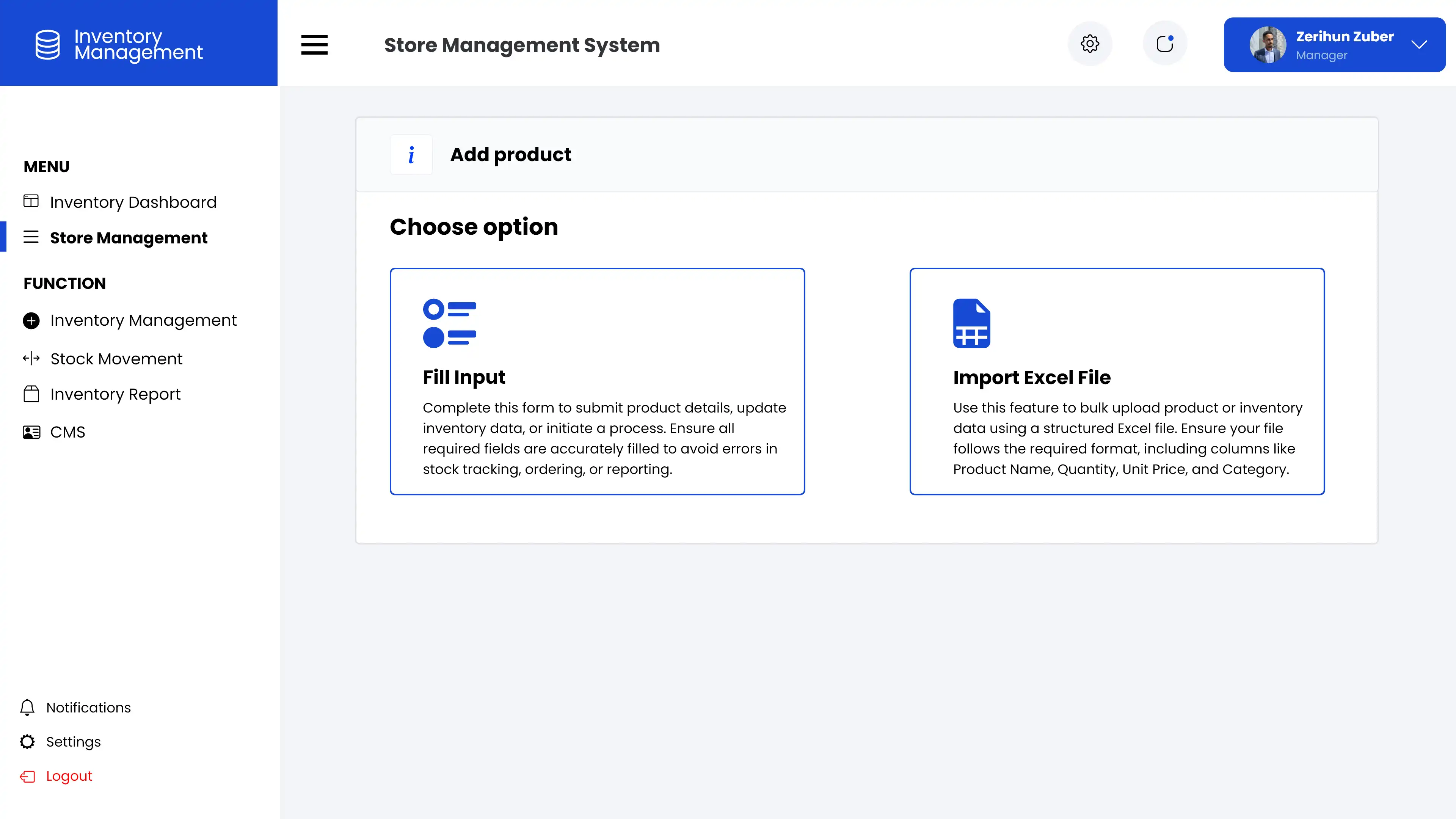
Task: Click the Excel spreadsheet file icon
Action: 971,323
